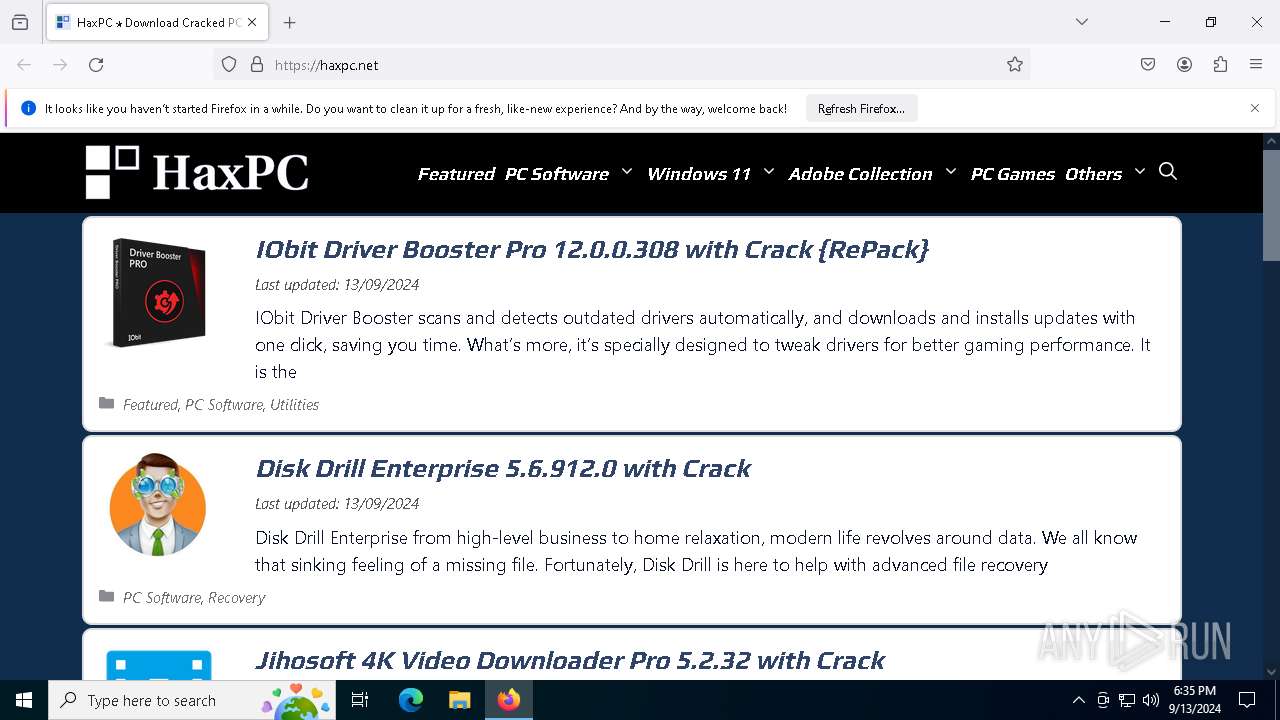Expand Others submenu arrow
The width and height of the screenshot is (1280, 720).
1140,172
